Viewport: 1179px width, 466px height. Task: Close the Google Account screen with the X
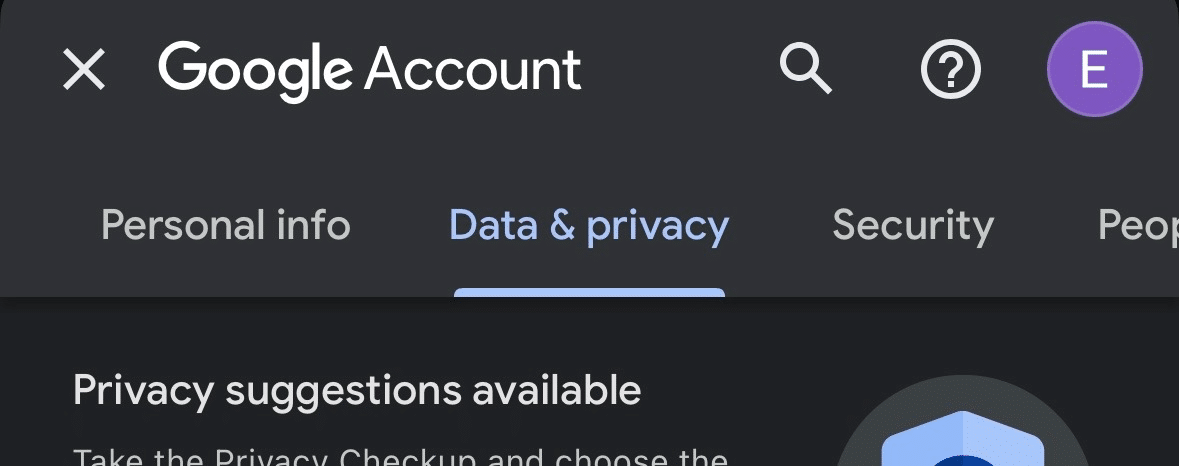pyautogui.click(x=83, y=69)
